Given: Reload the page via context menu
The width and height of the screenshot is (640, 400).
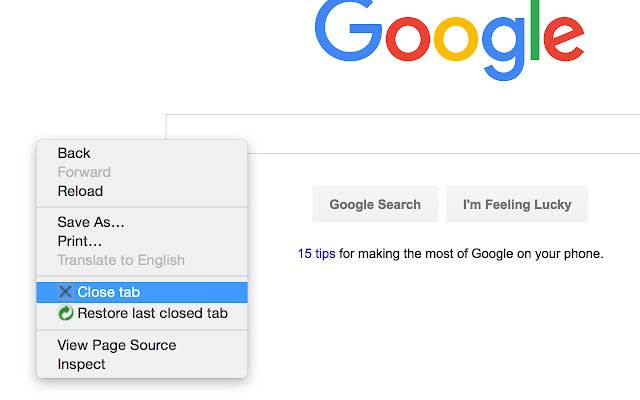Looking at the screenshot, I should point(80,191).
